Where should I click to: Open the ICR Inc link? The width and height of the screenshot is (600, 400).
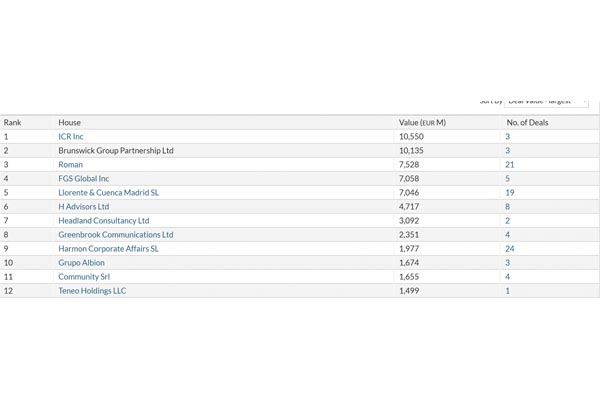click(71, 136)
